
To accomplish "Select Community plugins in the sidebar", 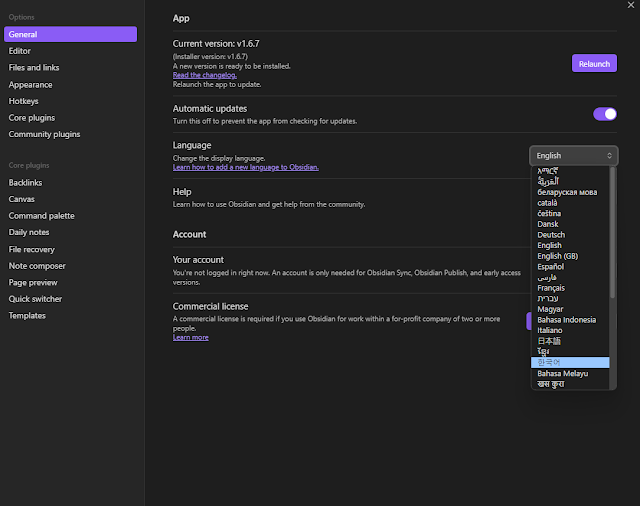I will pyautogui.click(x=44, y=134).
